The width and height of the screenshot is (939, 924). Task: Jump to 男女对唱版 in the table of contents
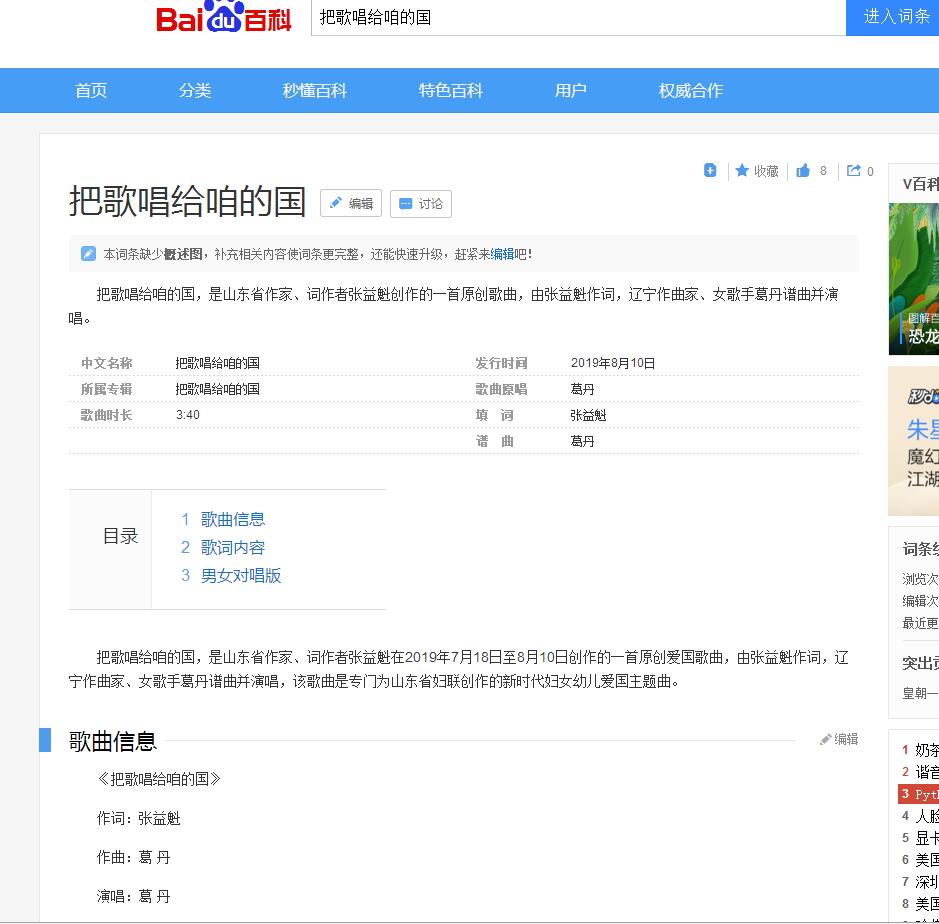click(241, 575)
